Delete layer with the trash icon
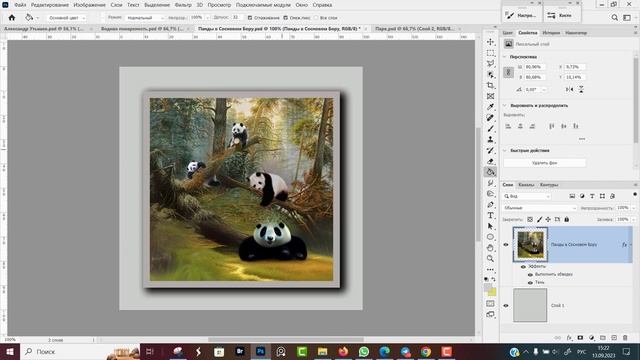 [625, 338]
